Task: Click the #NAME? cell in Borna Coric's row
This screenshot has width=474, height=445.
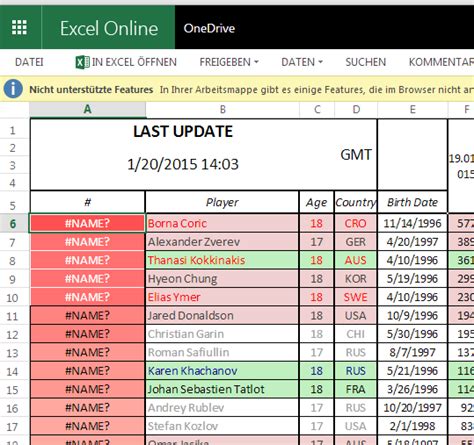Action: tap(87, 223)
